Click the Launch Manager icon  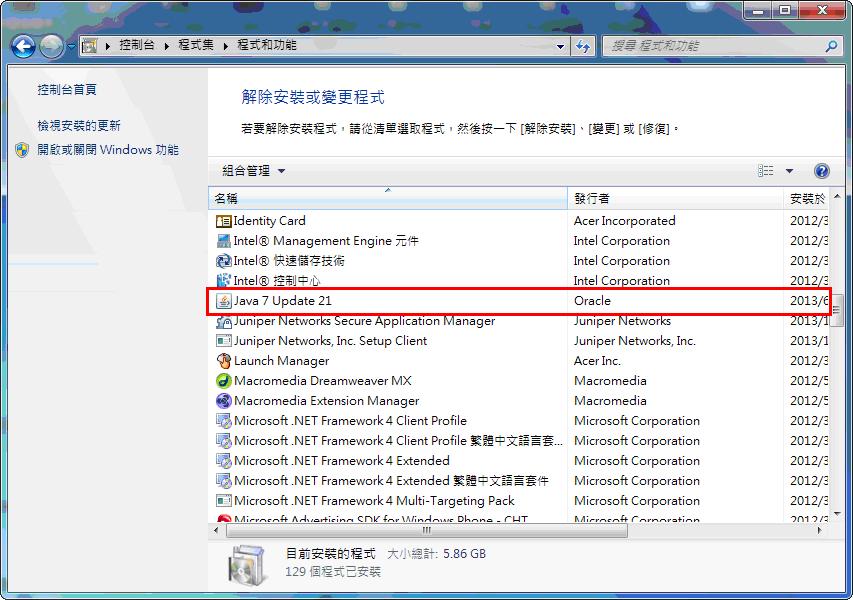pos(224,361)
